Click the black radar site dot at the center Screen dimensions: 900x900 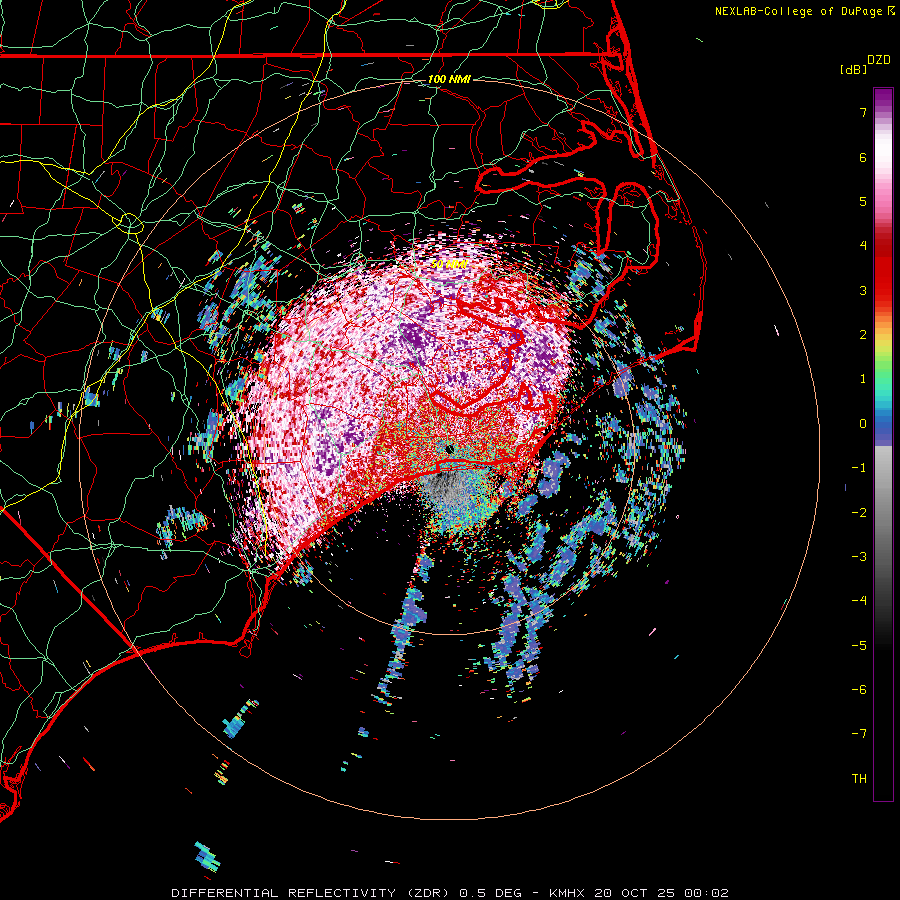[449, 449]
